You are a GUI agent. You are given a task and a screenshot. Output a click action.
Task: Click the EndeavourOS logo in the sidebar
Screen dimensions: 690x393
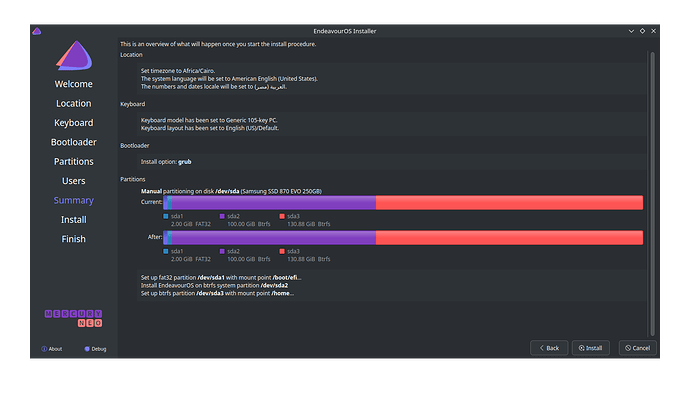coord(74,55)
